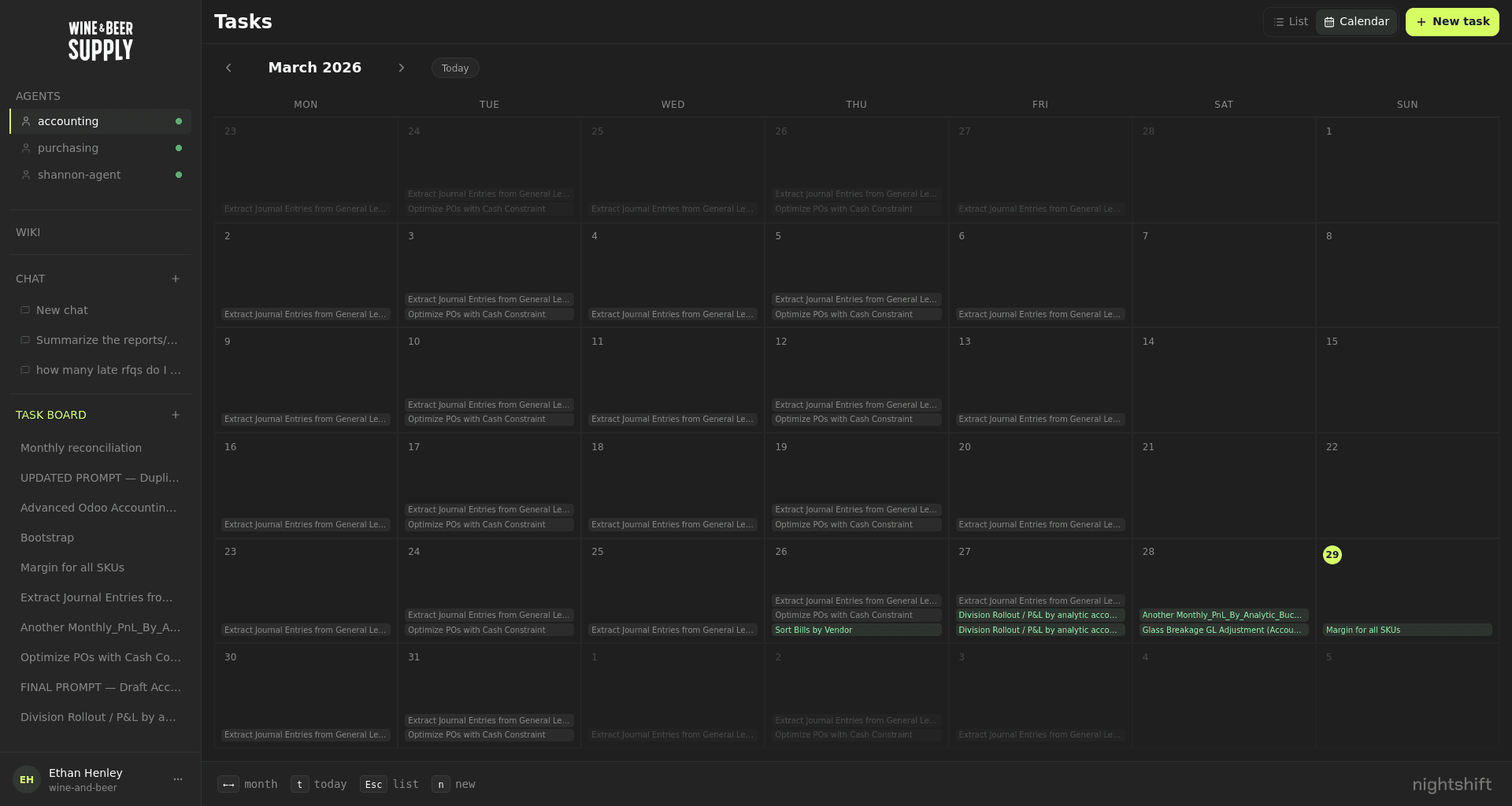Click the chat bubble icon beside New chat
The width and height of the screenshot is (1512, 806).
pyautogui.click(x=25, y=309)
